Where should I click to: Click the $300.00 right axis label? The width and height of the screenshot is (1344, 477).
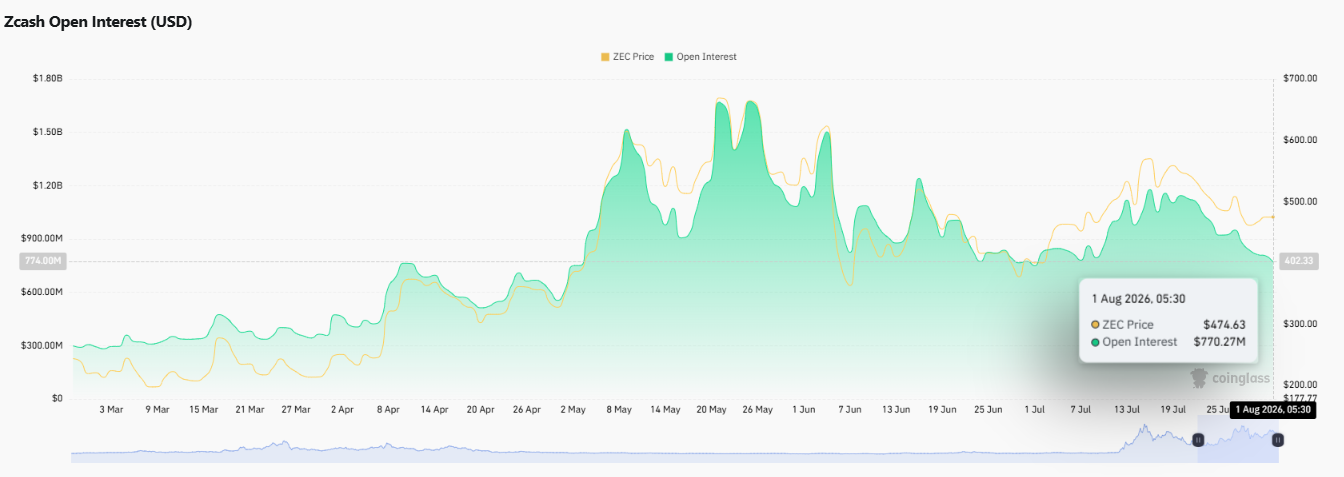pos(1298,324)
